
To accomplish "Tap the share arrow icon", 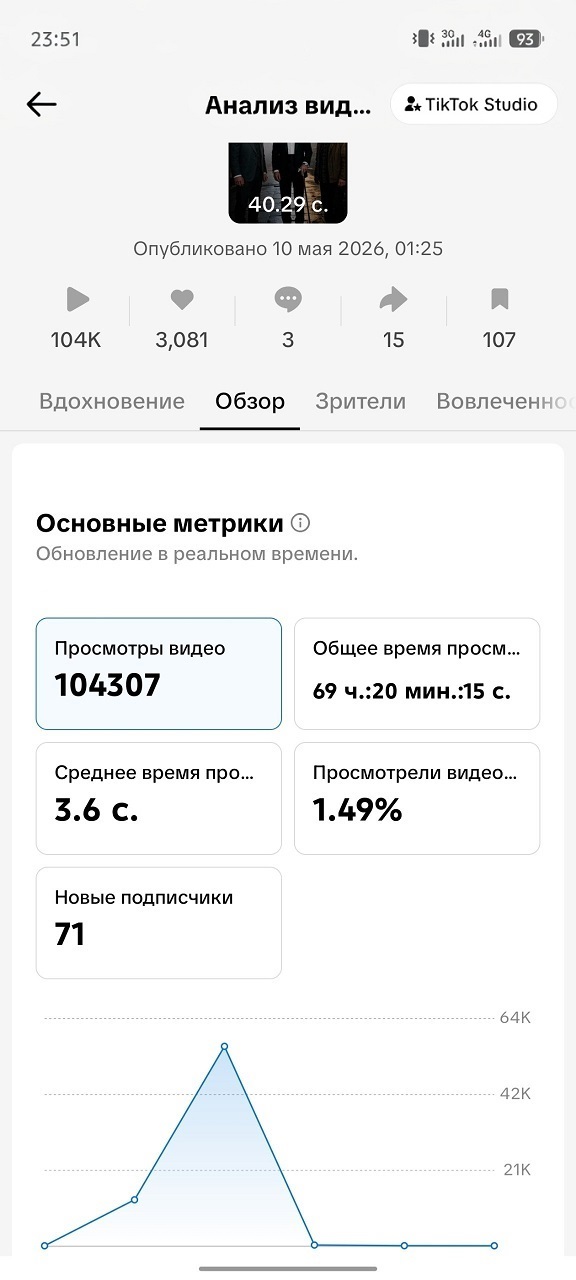I will click(x=394, y=299).
